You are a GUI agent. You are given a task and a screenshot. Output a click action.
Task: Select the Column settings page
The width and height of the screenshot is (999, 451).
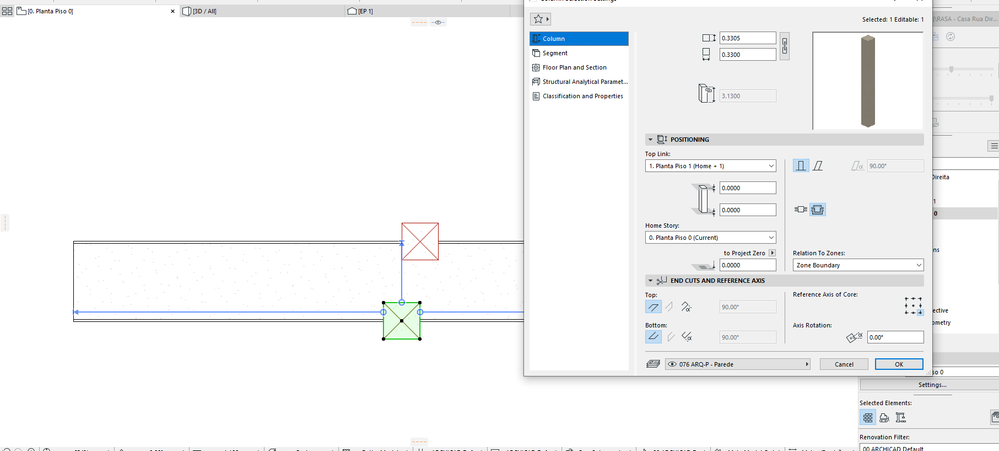tap(579, 39)
